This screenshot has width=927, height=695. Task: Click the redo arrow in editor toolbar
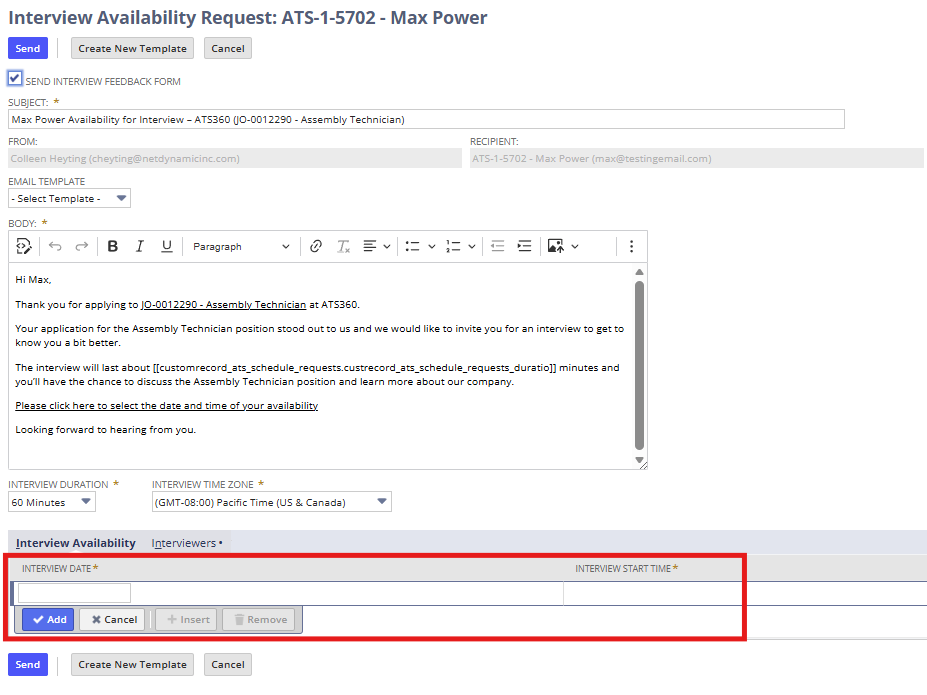(x=82, y=246)
